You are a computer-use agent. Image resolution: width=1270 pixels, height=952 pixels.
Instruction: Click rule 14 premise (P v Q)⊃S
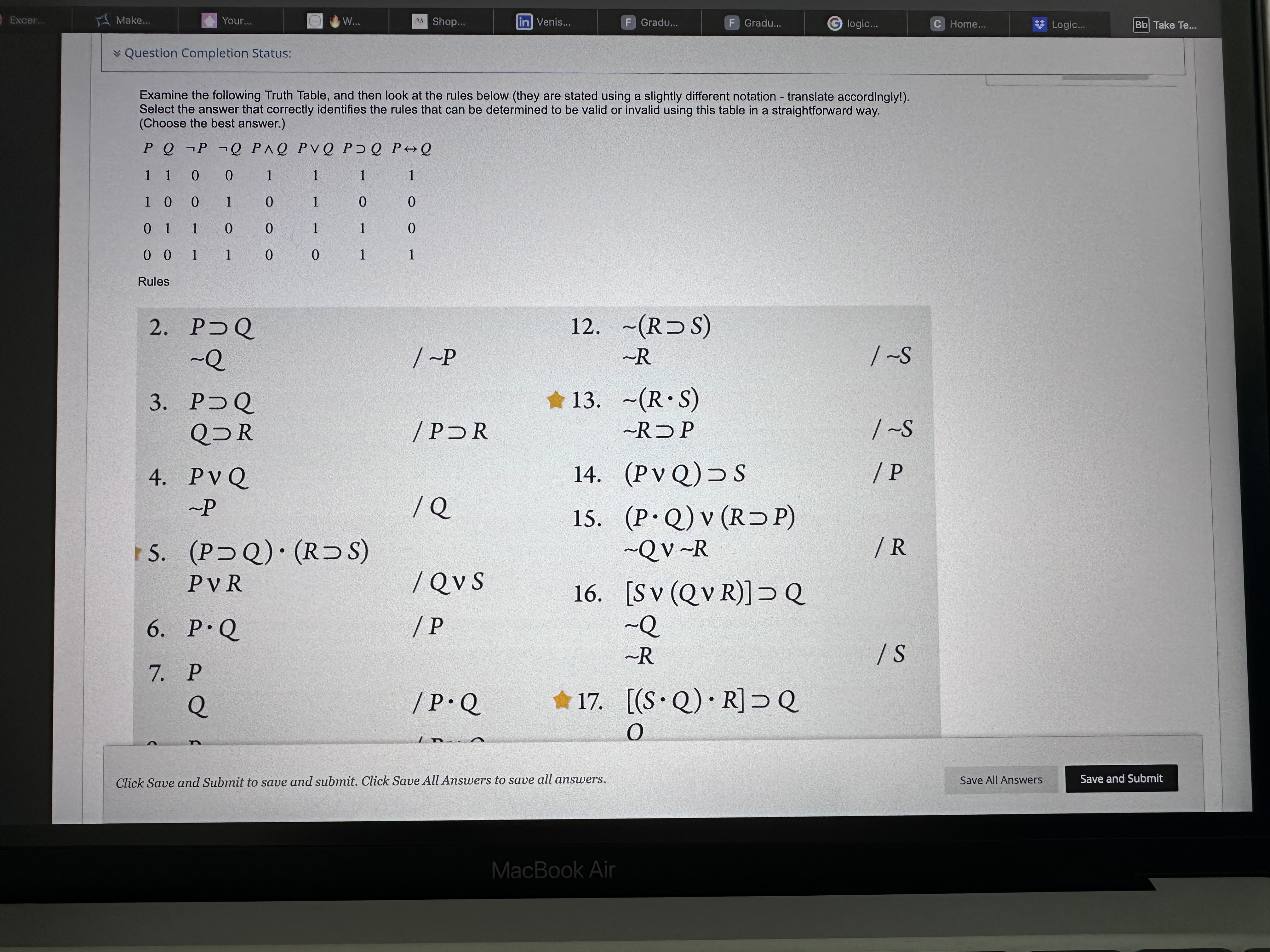[x=685, y=474]
